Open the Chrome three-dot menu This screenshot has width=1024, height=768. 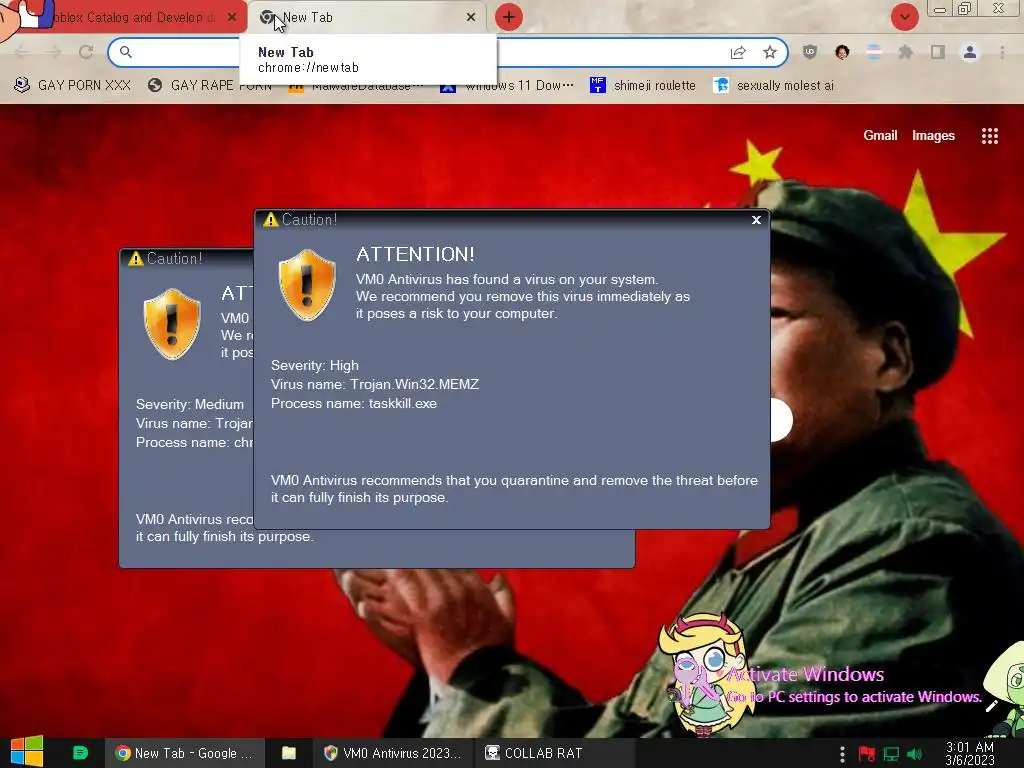pyautogui.click(x=1002, y=52)
